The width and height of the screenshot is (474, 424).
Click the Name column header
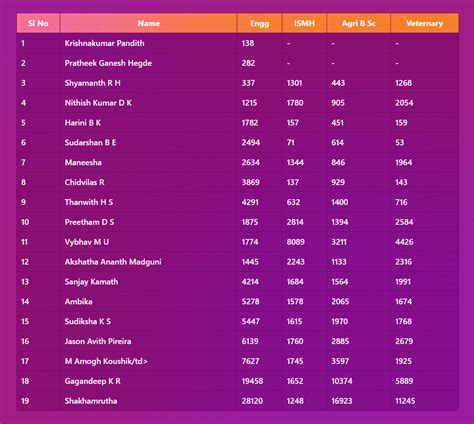point(148,23)
